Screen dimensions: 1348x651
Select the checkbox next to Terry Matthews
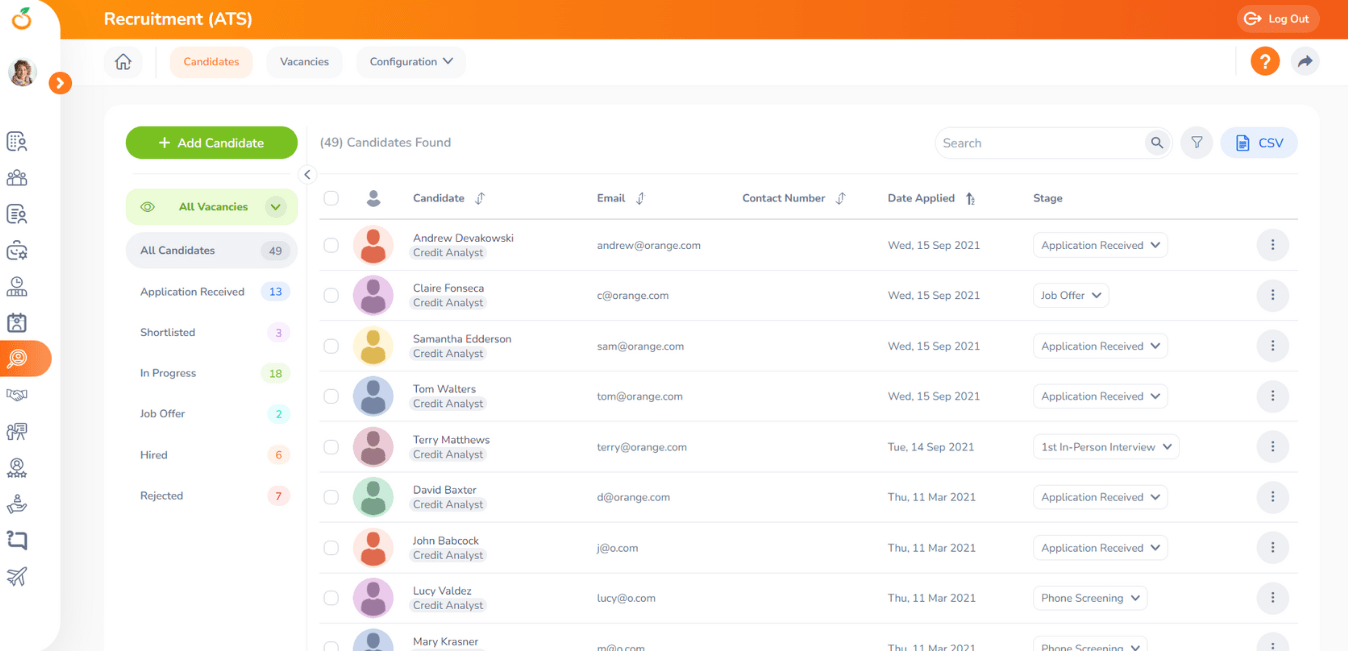pos(331,446)
